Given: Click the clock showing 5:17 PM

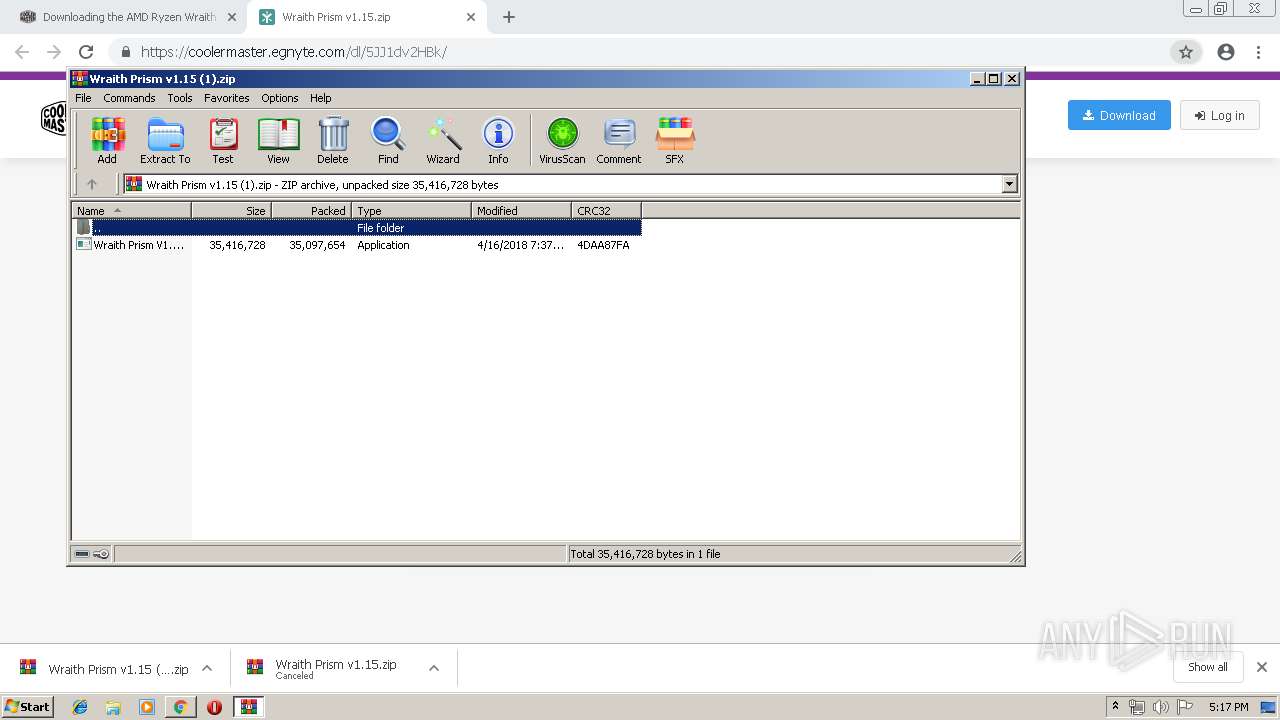Looking at the screenshot, I should tap(1228, 707).
